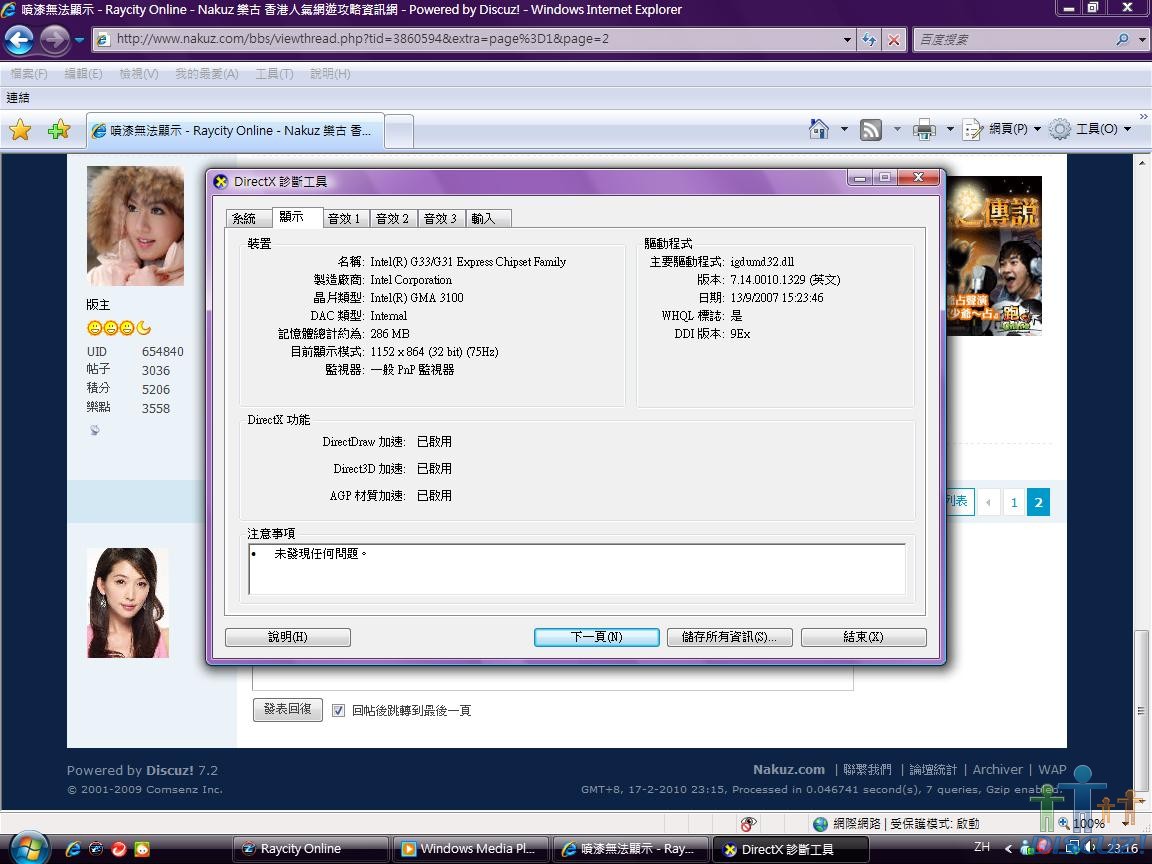Switch to the 音效 2 tab
Screen dimensions: 1152x864
[392, 218]
